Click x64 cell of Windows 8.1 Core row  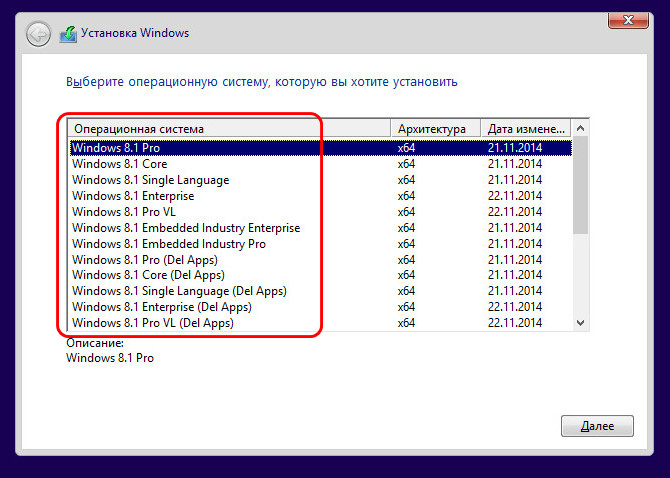tap(406, 164)
